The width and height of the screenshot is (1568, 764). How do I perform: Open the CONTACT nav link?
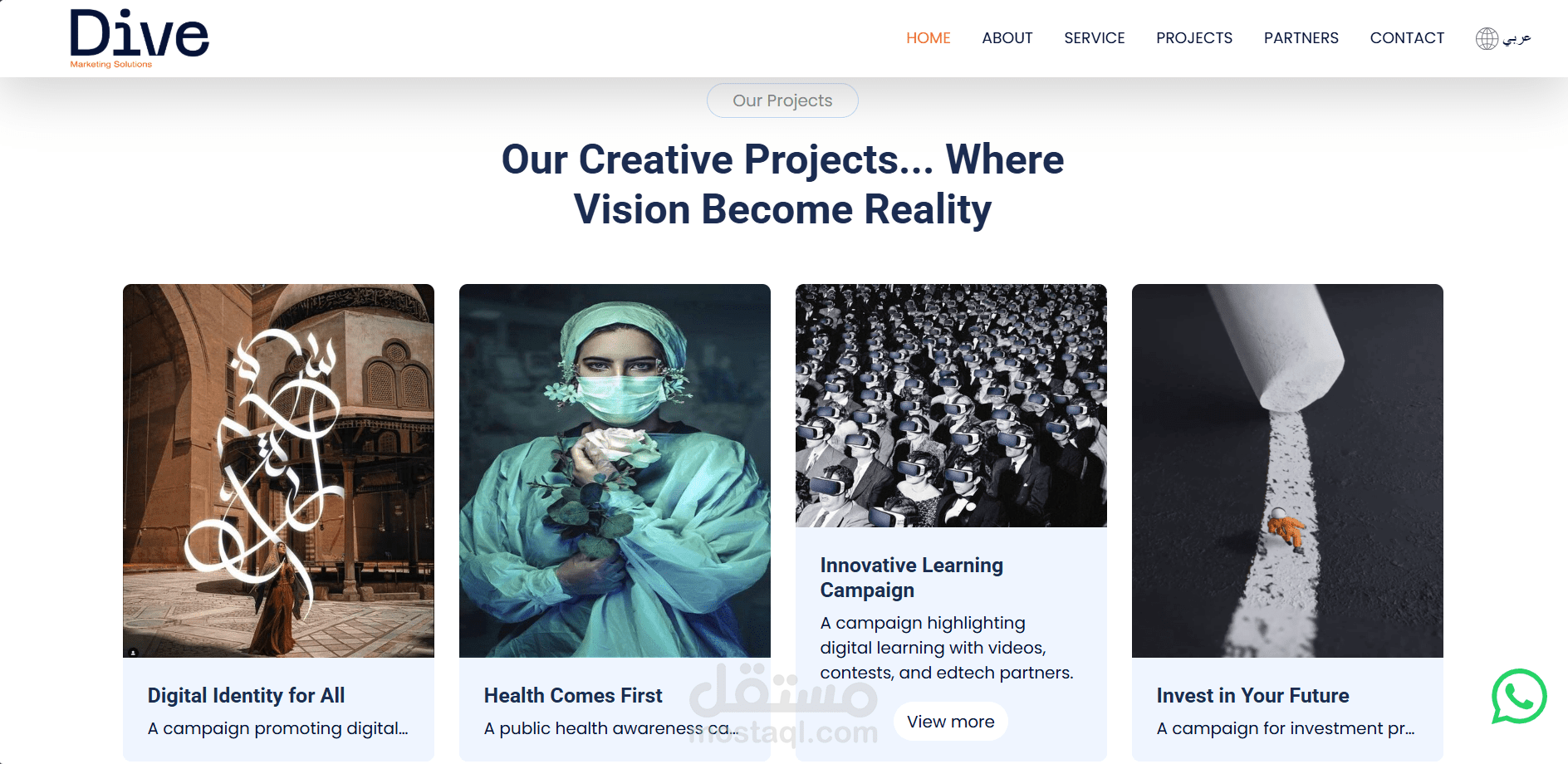click(x=1407, y=38)
